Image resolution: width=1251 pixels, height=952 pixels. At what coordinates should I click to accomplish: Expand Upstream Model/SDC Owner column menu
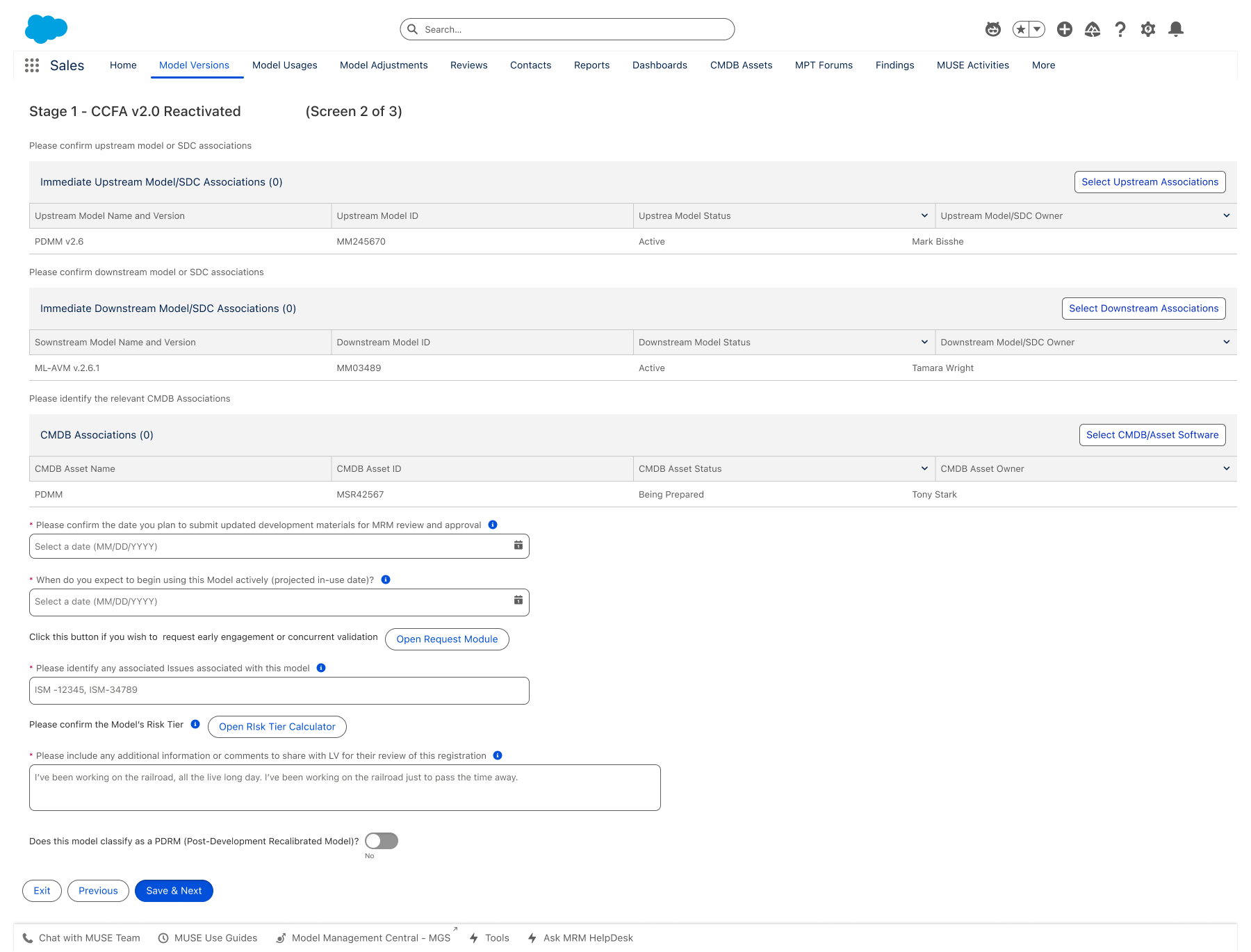1227,215
